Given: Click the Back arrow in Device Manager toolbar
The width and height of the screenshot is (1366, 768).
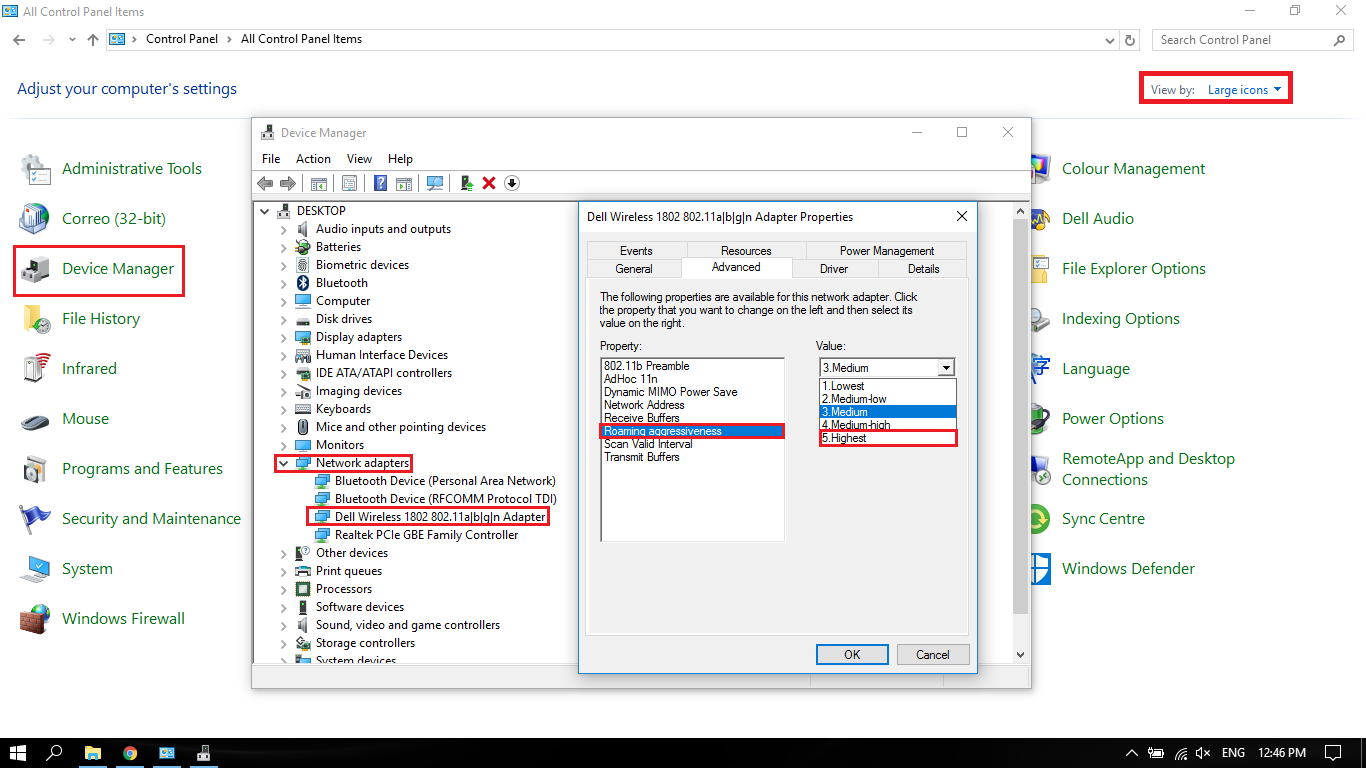Looking at the screenshot, I should tap(265, 183).
